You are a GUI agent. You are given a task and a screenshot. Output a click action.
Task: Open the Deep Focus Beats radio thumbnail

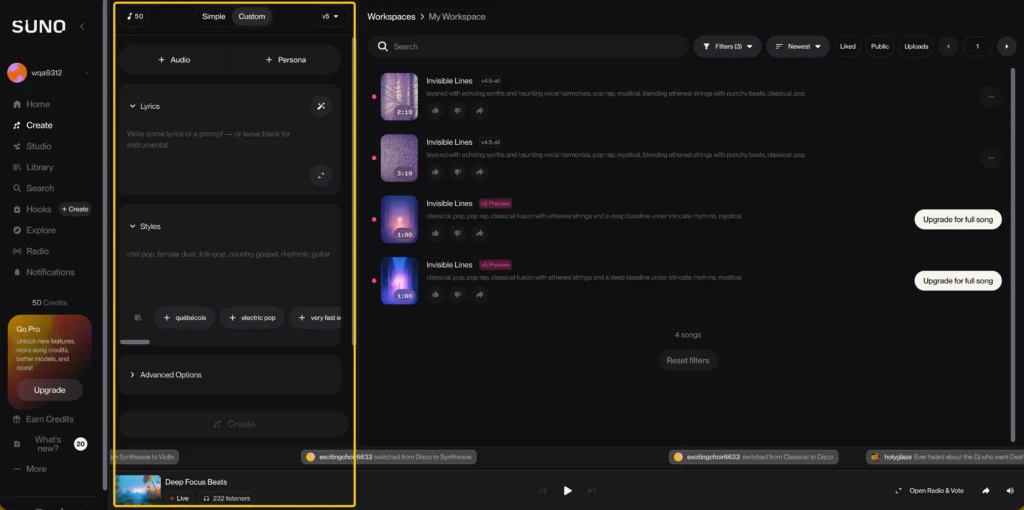138,490
